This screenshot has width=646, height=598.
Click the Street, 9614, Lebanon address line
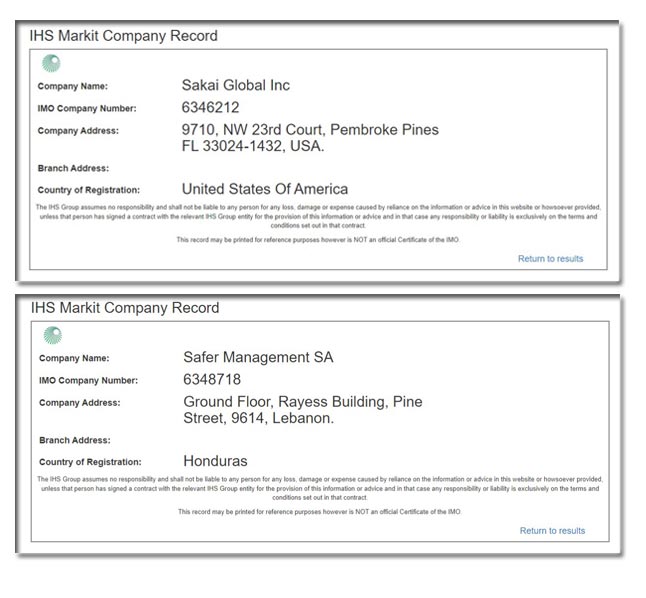tap(259, 418)
